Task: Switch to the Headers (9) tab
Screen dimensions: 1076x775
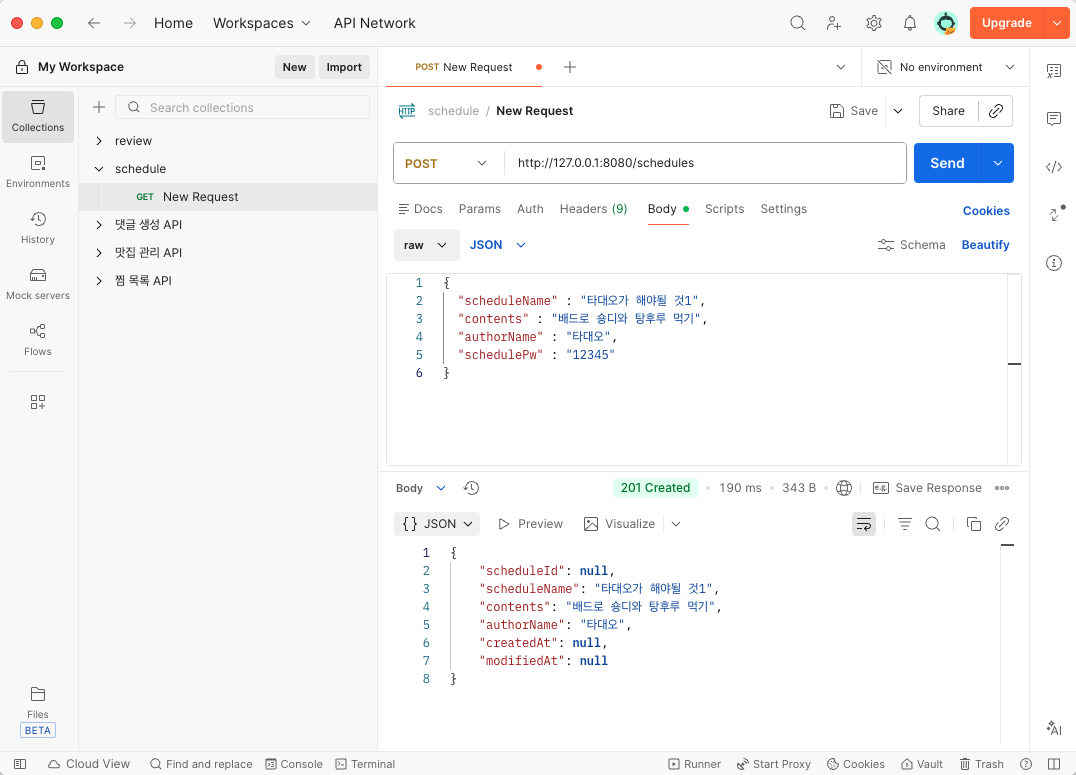Action: coord(593,209)
